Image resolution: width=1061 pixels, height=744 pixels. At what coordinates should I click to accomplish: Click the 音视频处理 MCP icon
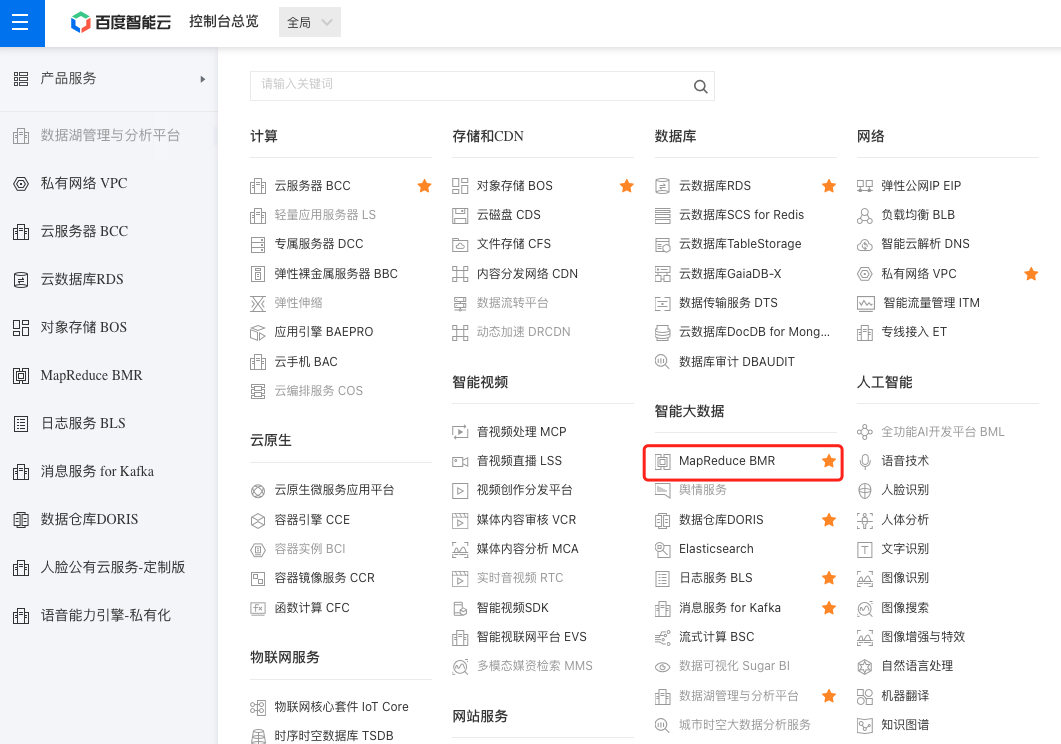[x=460, y=432]
